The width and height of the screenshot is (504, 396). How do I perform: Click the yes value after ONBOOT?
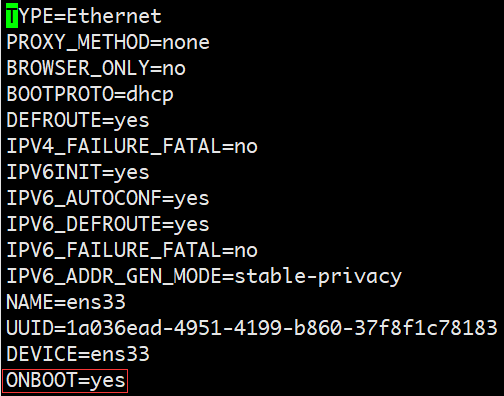click(108, 381)
